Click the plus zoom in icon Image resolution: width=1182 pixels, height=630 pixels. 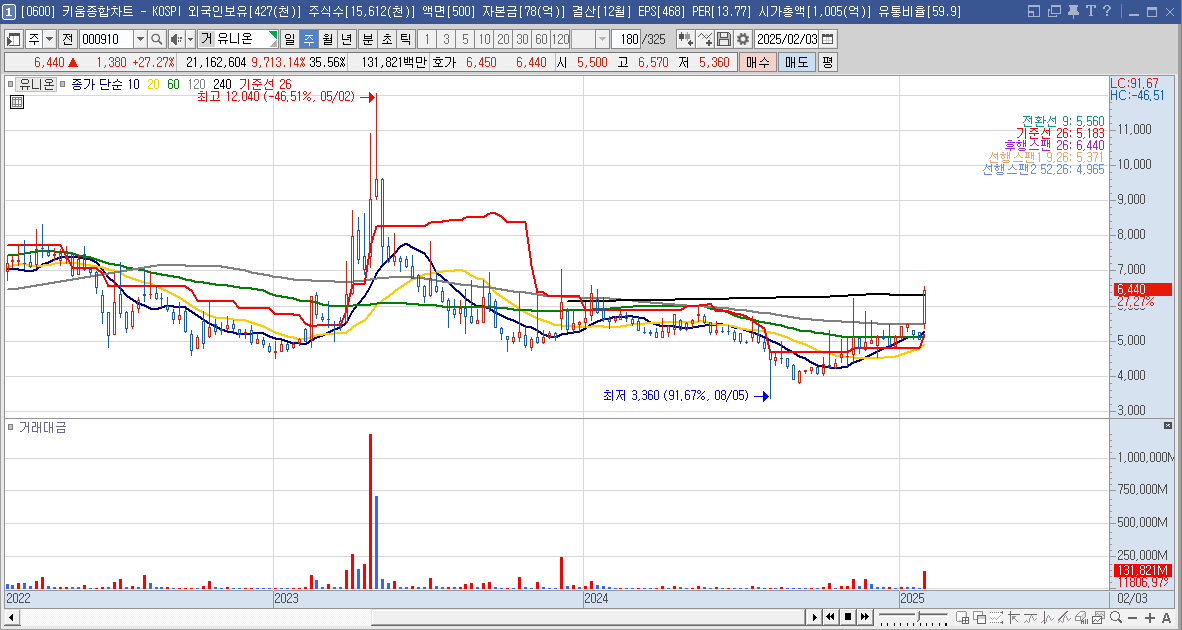(1150, 618)
